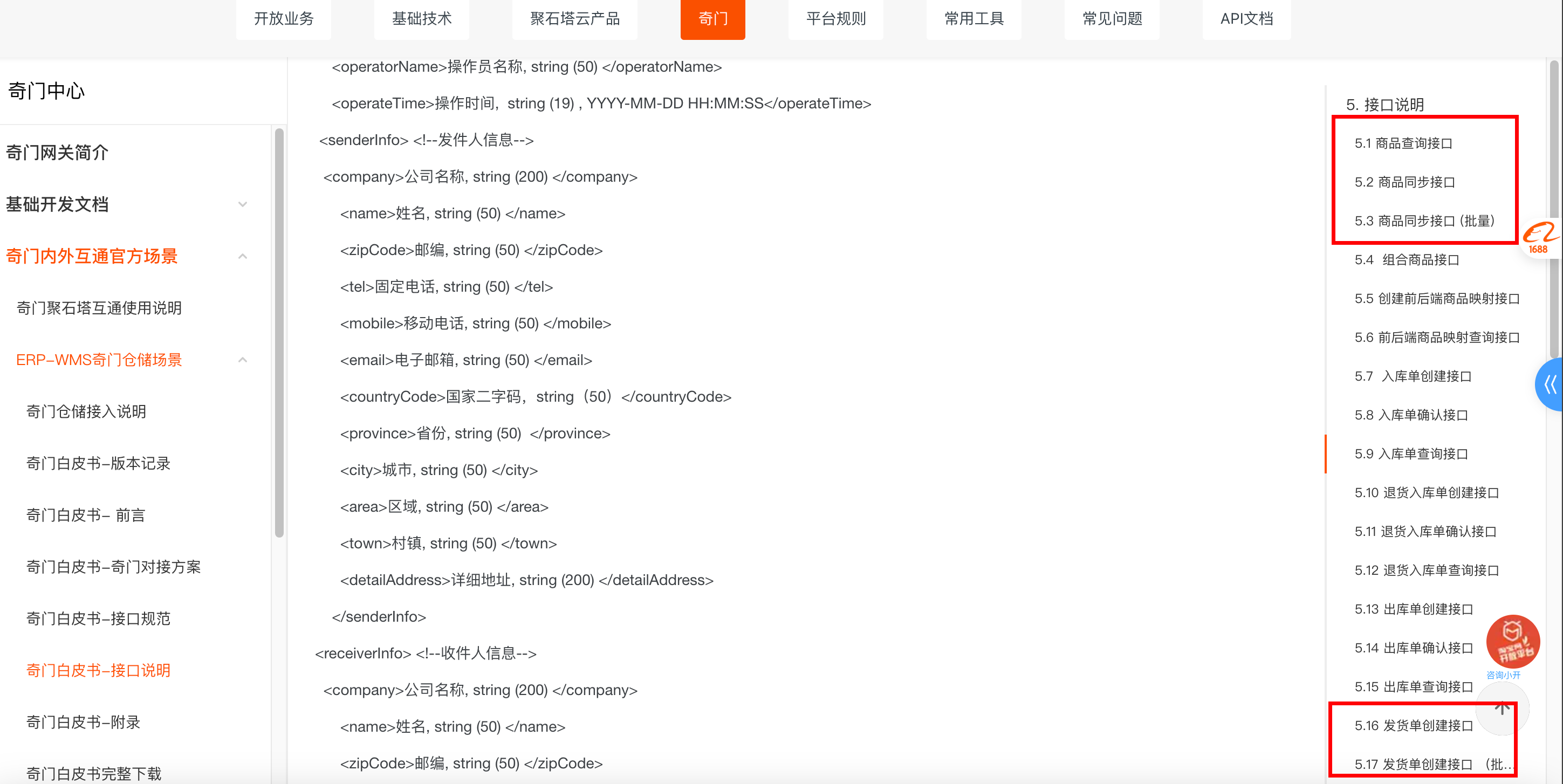Go to 奇门网关简介 page

57,152
